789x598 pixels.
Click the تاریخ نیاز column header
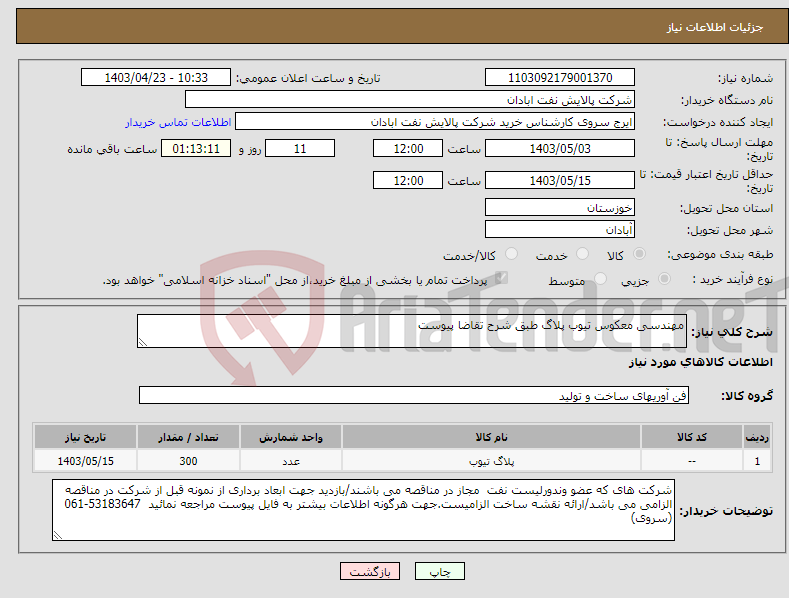click(85, 437)
